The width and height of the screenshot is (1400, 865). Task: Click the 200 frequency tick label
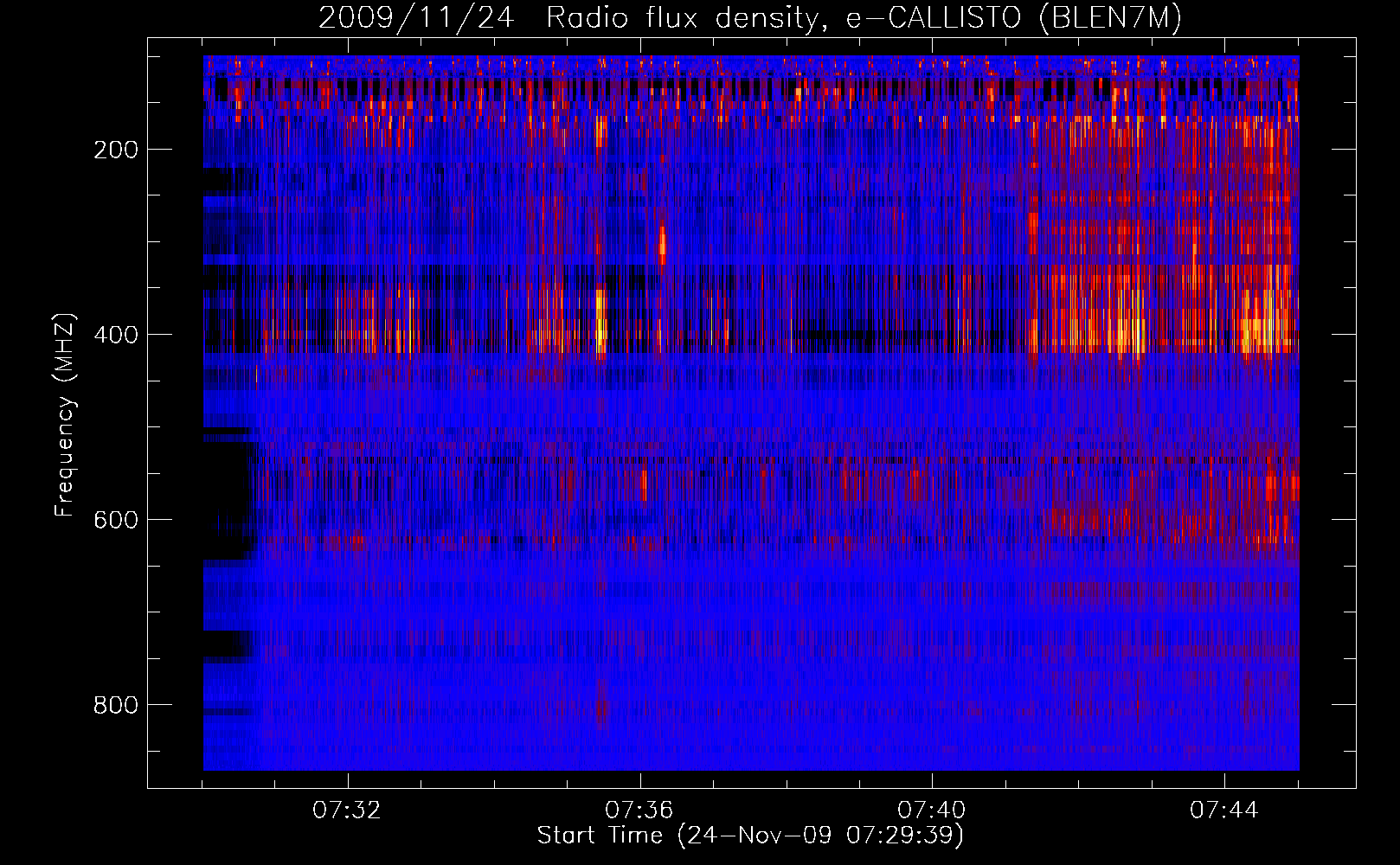116,150
